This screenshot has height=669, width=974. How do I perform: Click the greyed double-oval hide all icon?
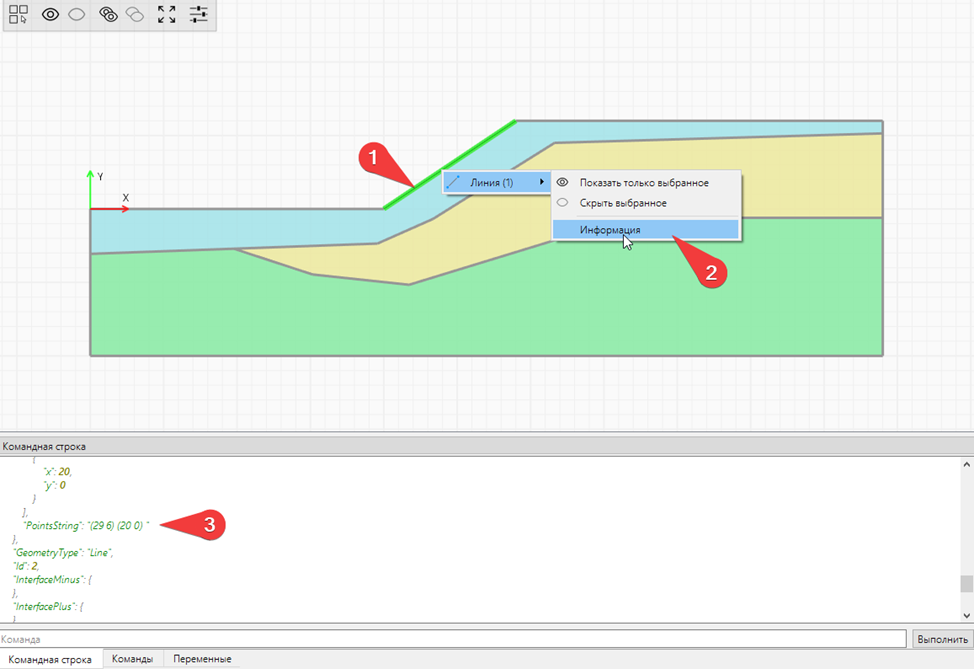[x=135, y=15]
